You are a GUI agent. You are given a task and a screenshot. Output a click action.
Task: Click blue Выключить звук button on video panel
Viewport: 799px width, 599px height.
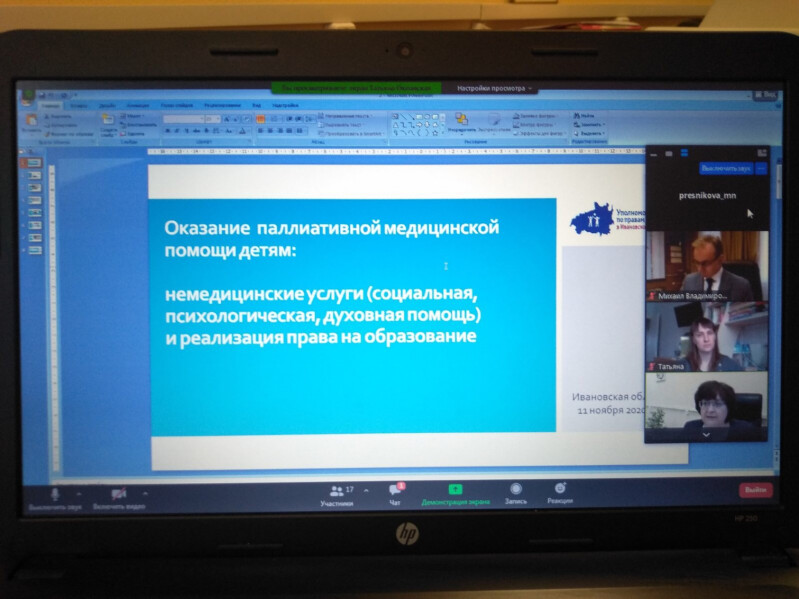[726, 170]
